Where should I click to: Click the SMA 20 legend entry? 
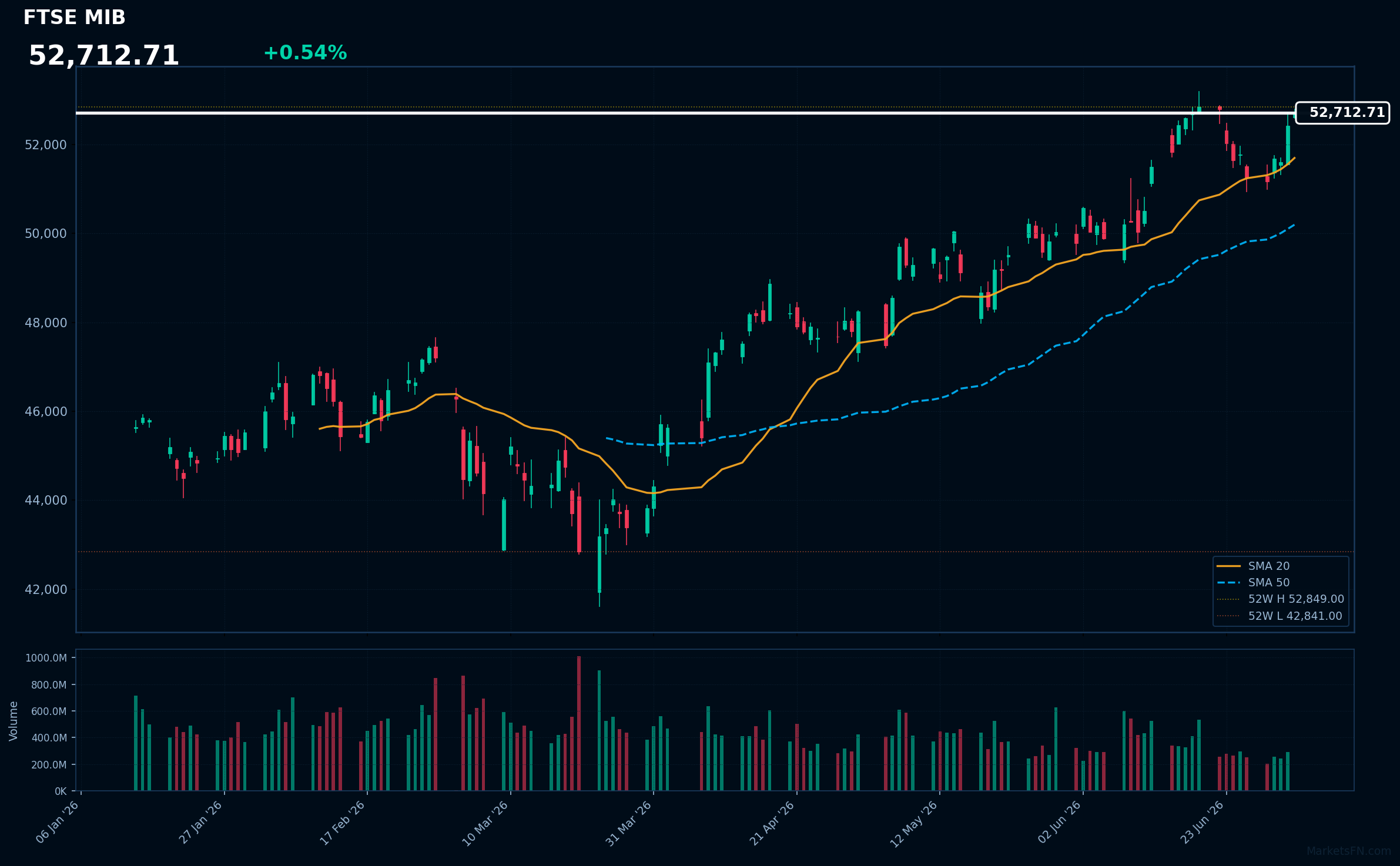point(1269,566)
